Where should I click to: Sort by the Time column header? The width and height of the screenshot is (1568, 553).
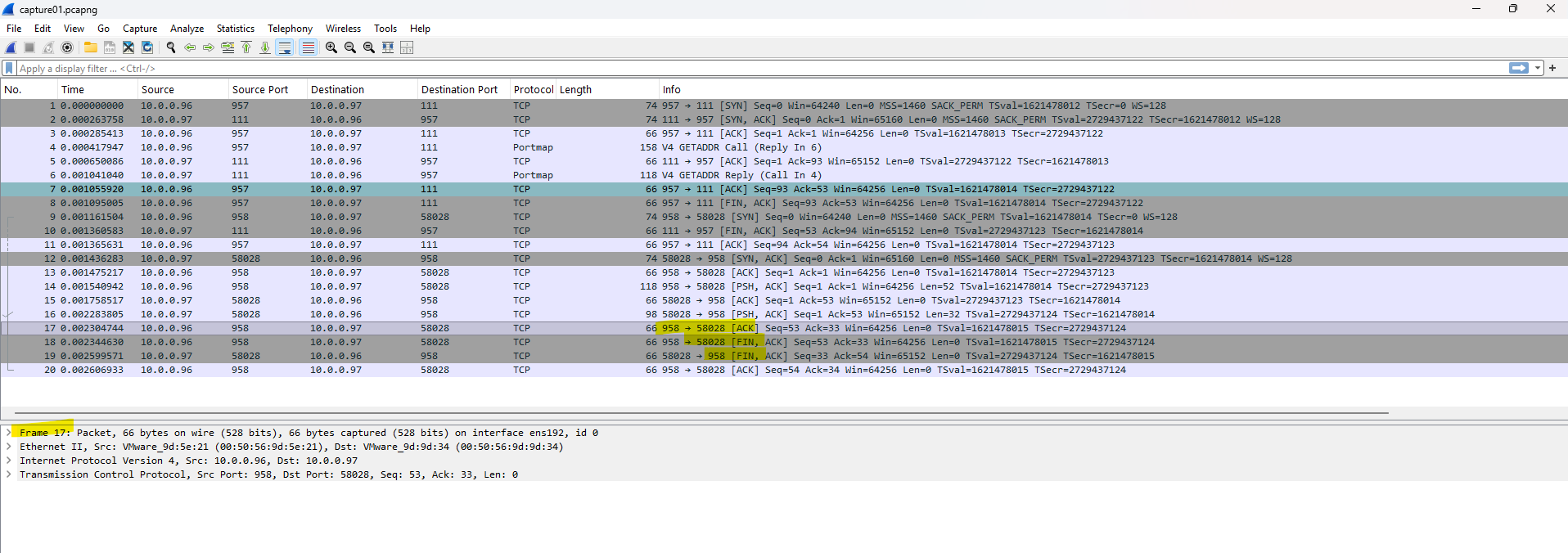pyautogui.click(x=97, y=89)
